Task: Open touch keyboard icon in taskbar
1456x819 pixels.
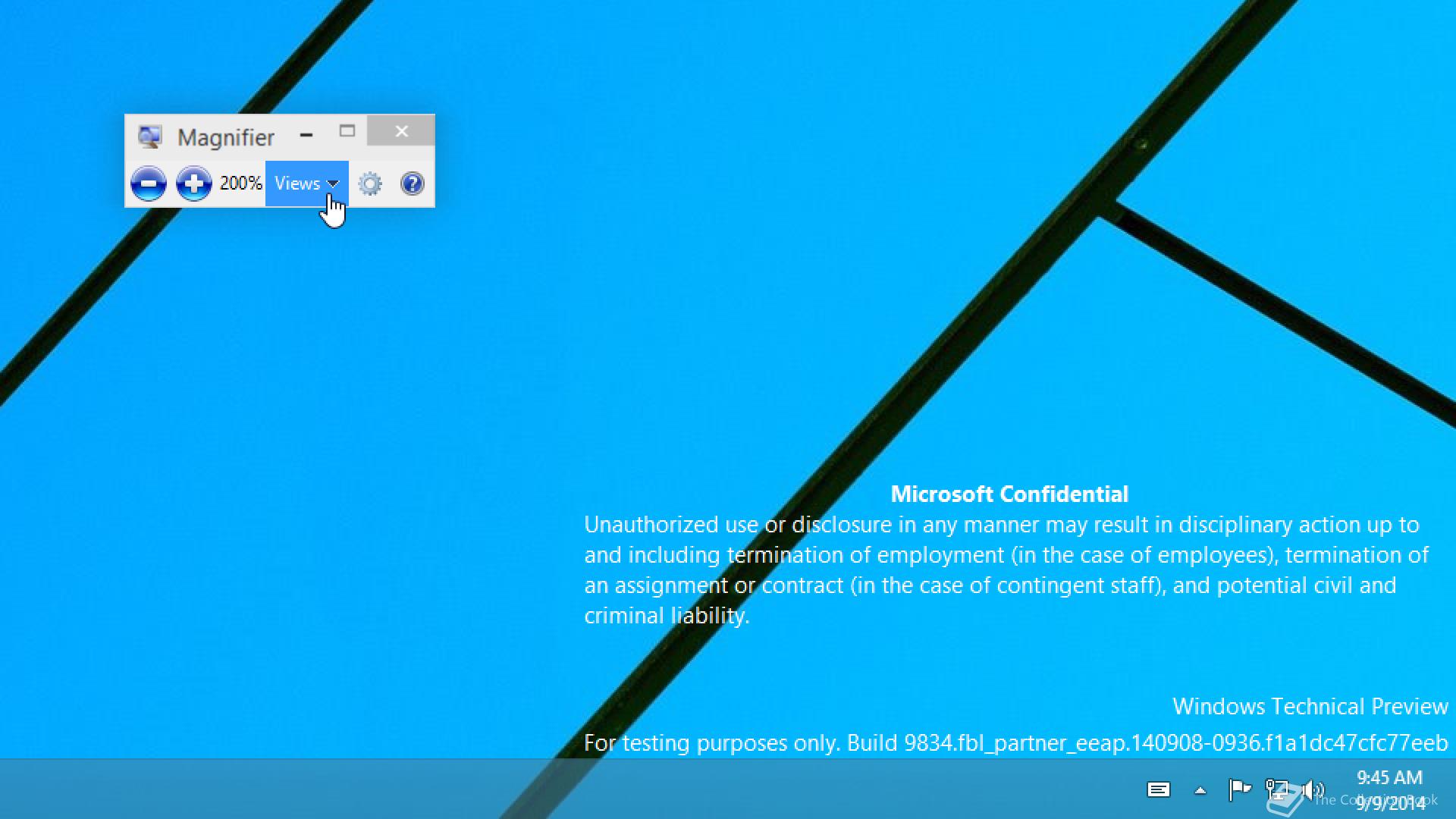Action: (1158, 790)
